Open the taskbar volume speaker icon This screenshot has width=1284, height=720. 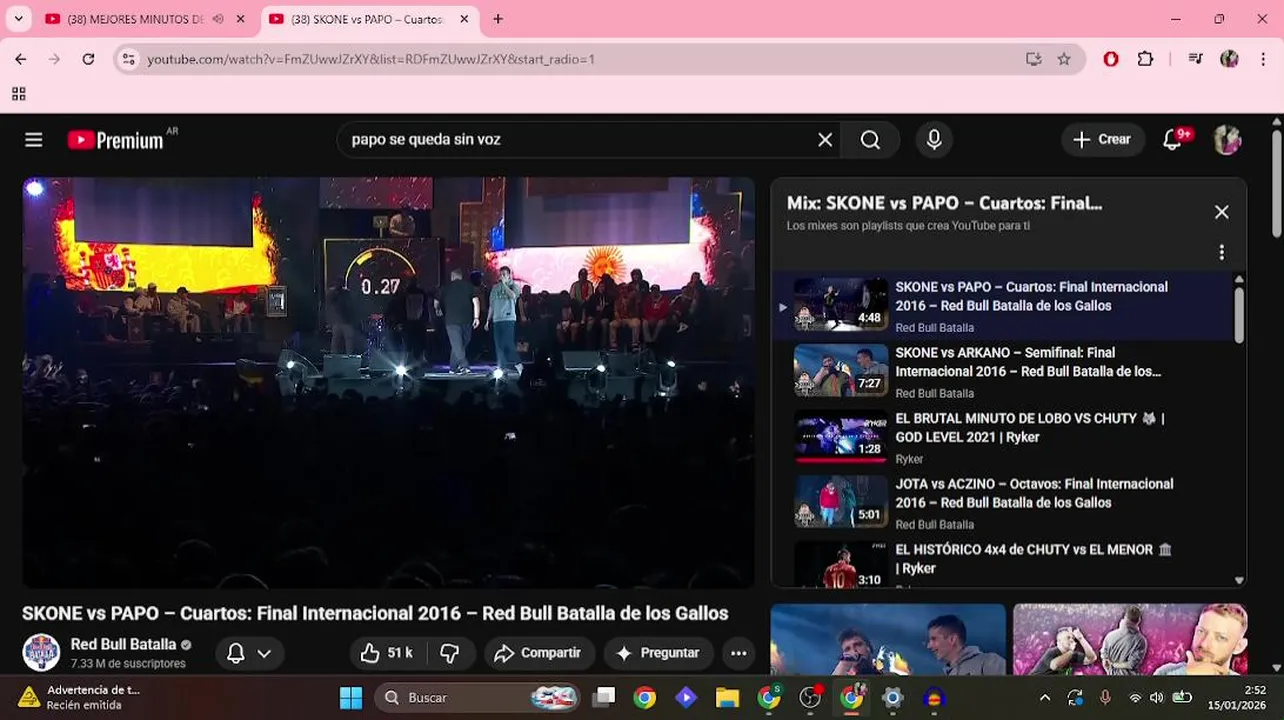1157,698
